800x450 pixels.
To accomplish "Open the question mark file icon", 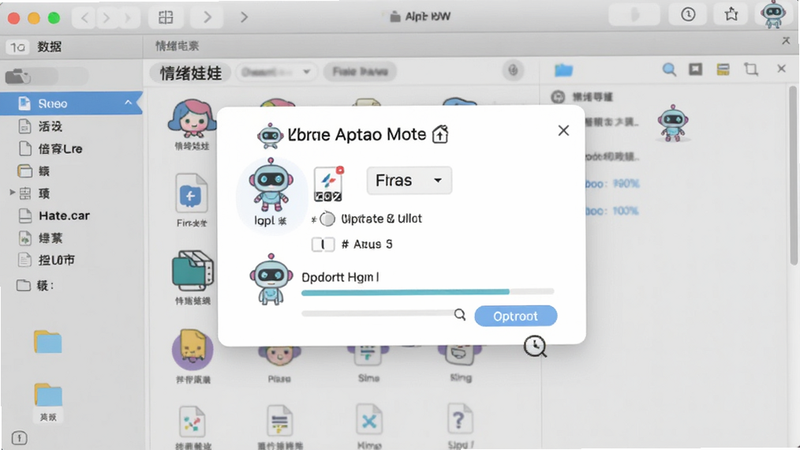I will (460, 420).
